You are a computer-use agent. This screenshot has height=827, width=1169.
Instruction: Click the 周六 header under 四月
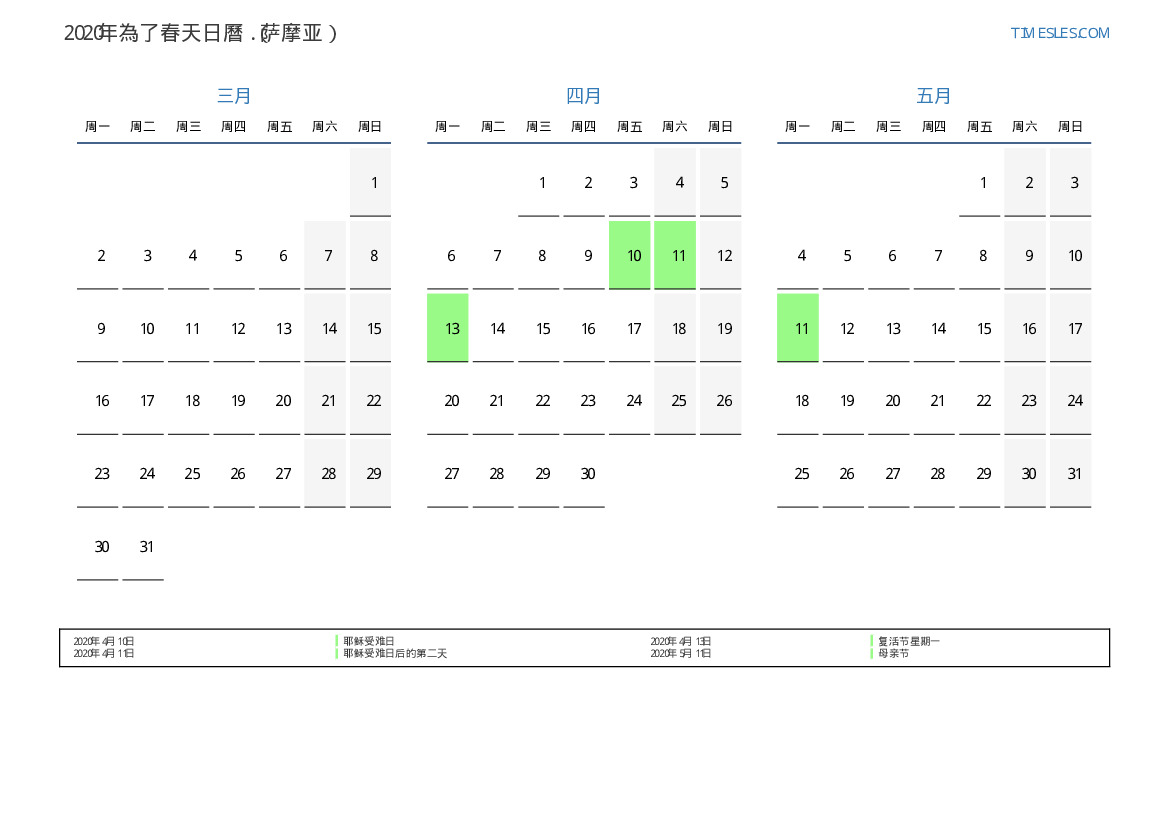point(675,126)
